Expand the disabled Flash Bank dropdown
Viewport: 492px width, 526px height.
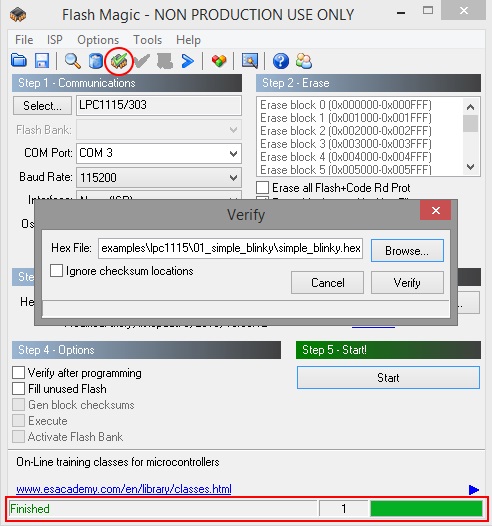[x=233, y=129]
